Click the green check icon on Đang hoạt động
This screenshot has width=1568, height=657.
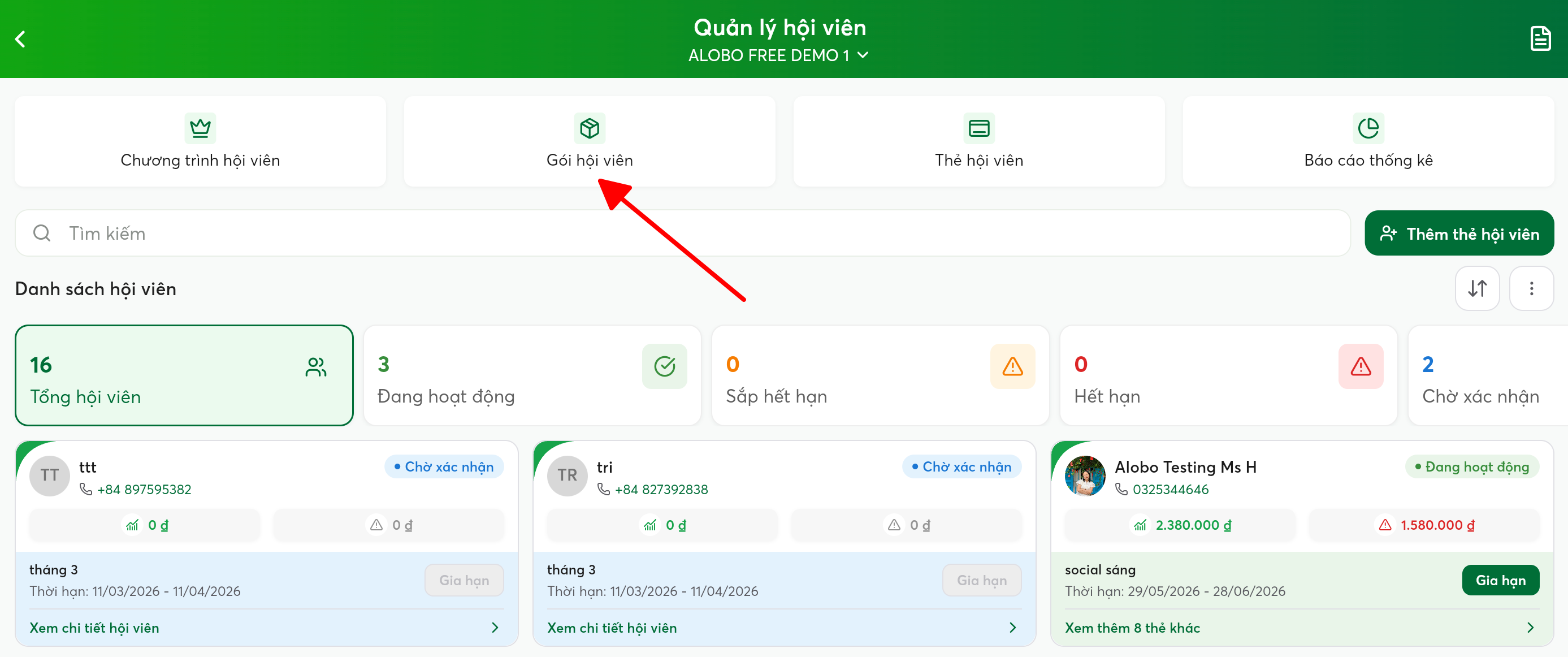tap(664, 366)
